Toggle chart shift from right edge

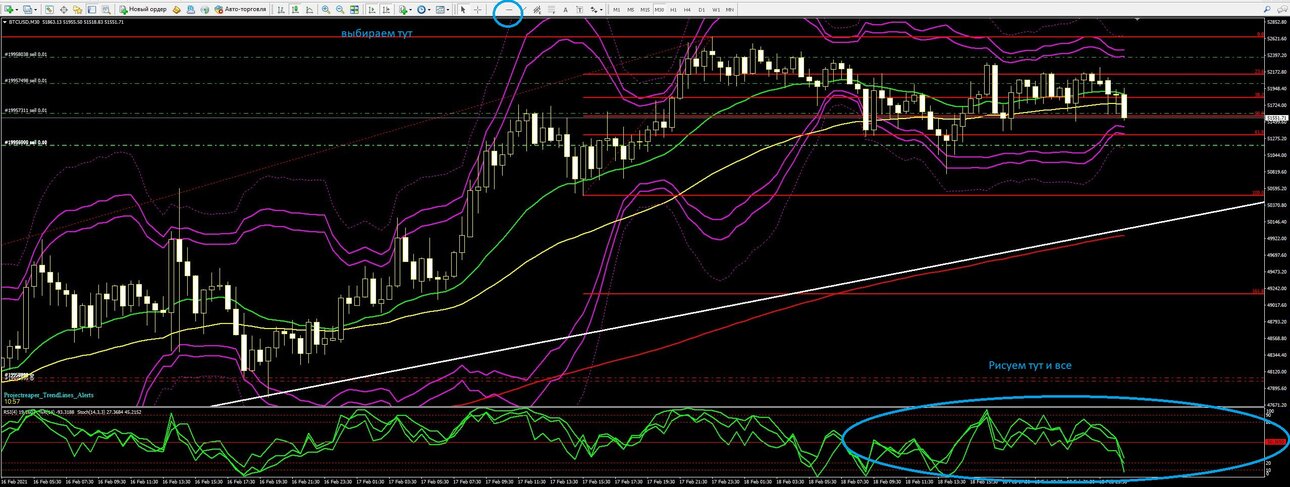(386, 9)
